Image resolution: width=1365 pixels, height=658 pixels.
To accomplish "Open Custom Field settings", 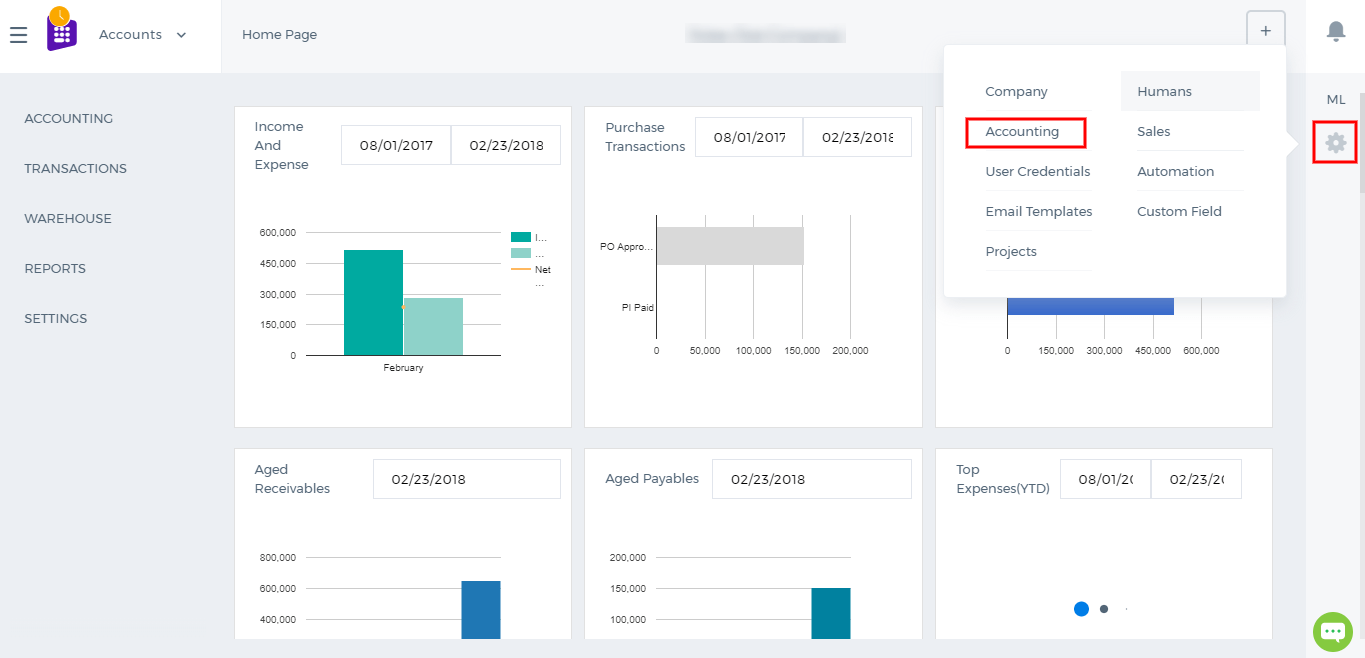I will click(x=1179, y=212).
